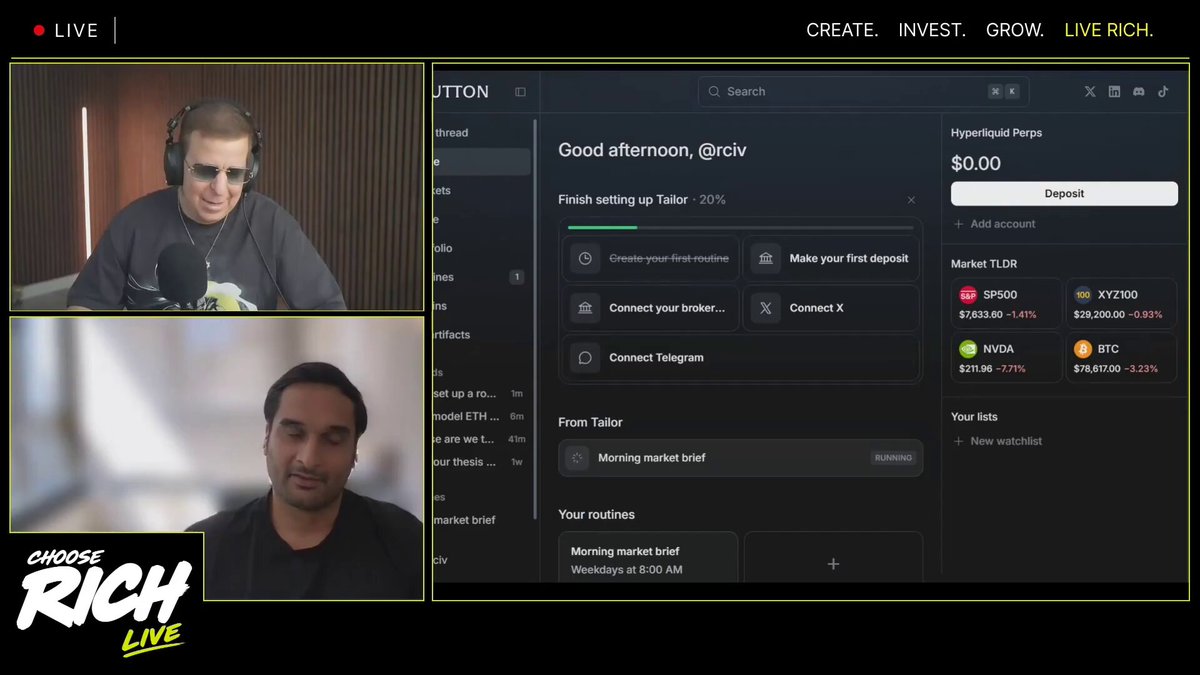1200x675 pixels.
Task: Open the running Morning market brief item
Action: tap(740, 458)
